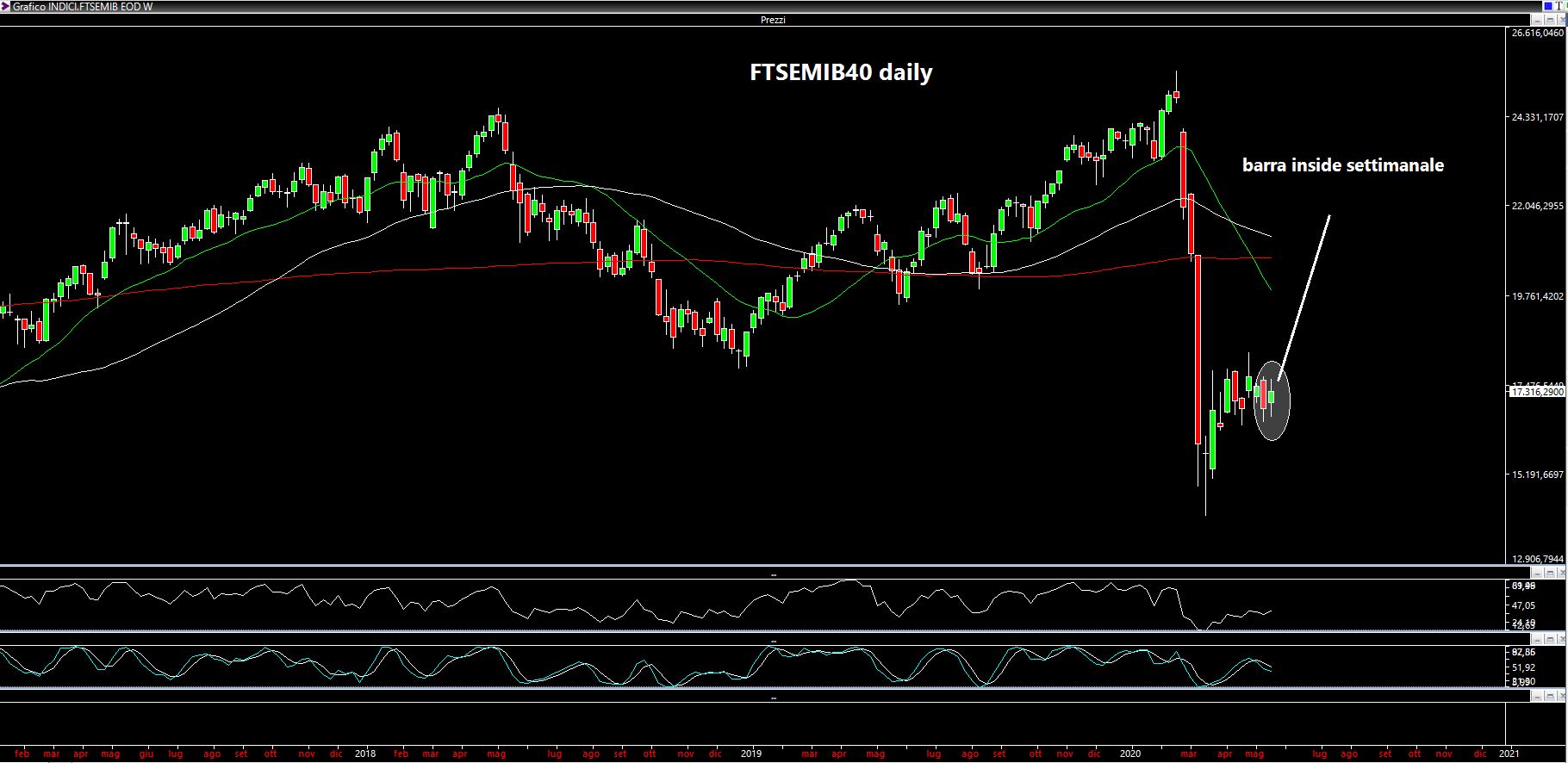Click the blue square icon in title bar
Viewport: 1568px width, 763px height.
1548,6
